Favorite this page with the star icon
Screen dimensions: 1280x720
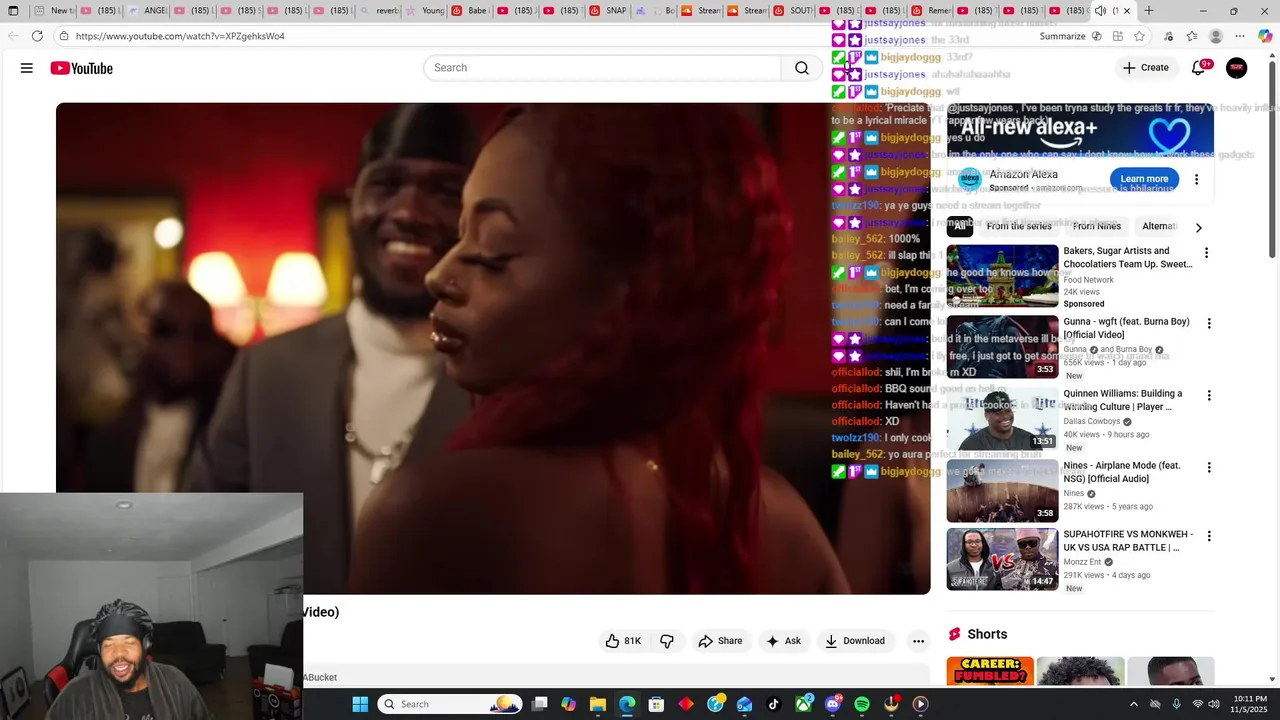click(1139, 36)
